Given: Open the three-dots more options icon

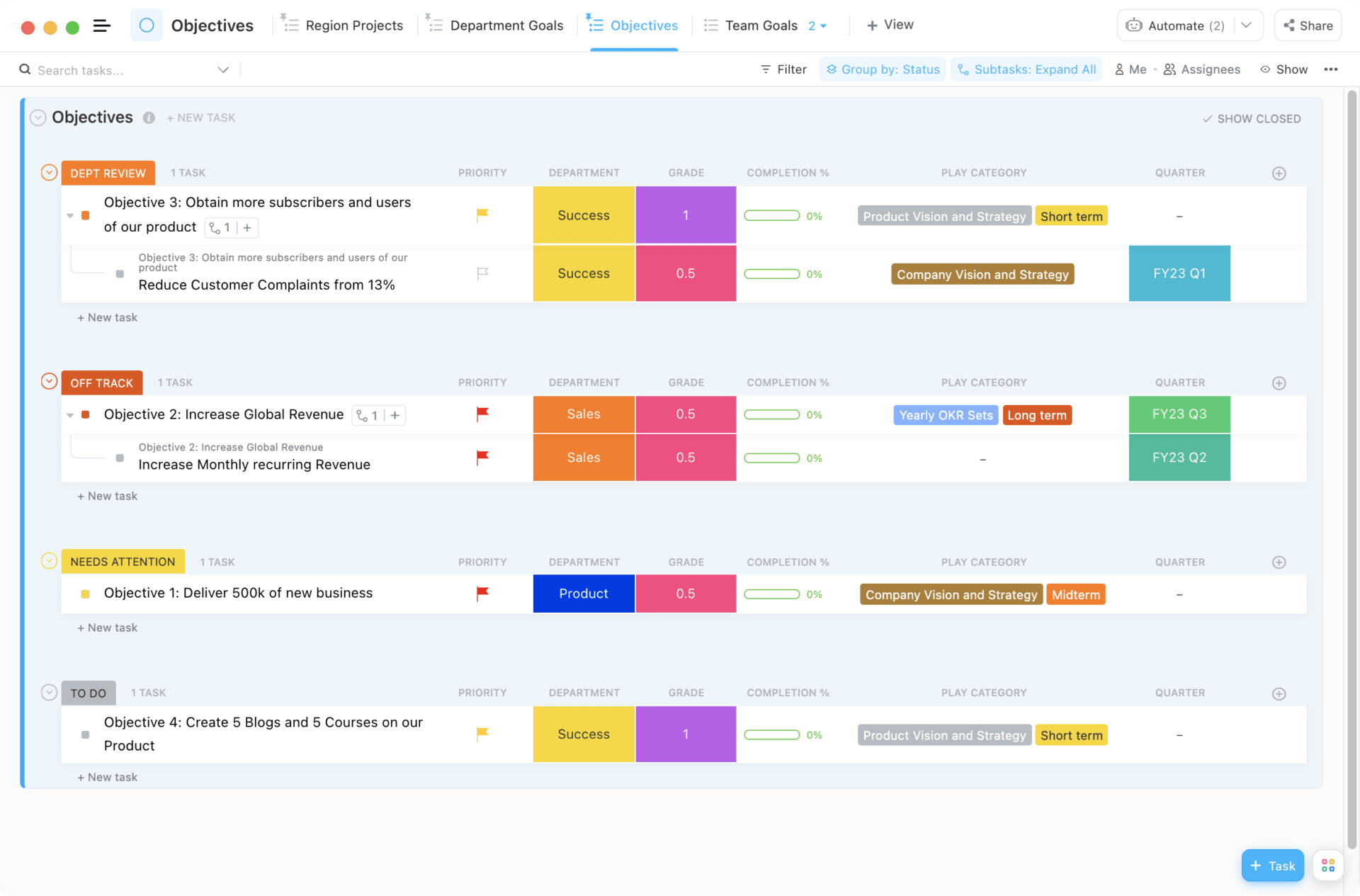Looking at the screenshot, I should [x=1330, y=69].
